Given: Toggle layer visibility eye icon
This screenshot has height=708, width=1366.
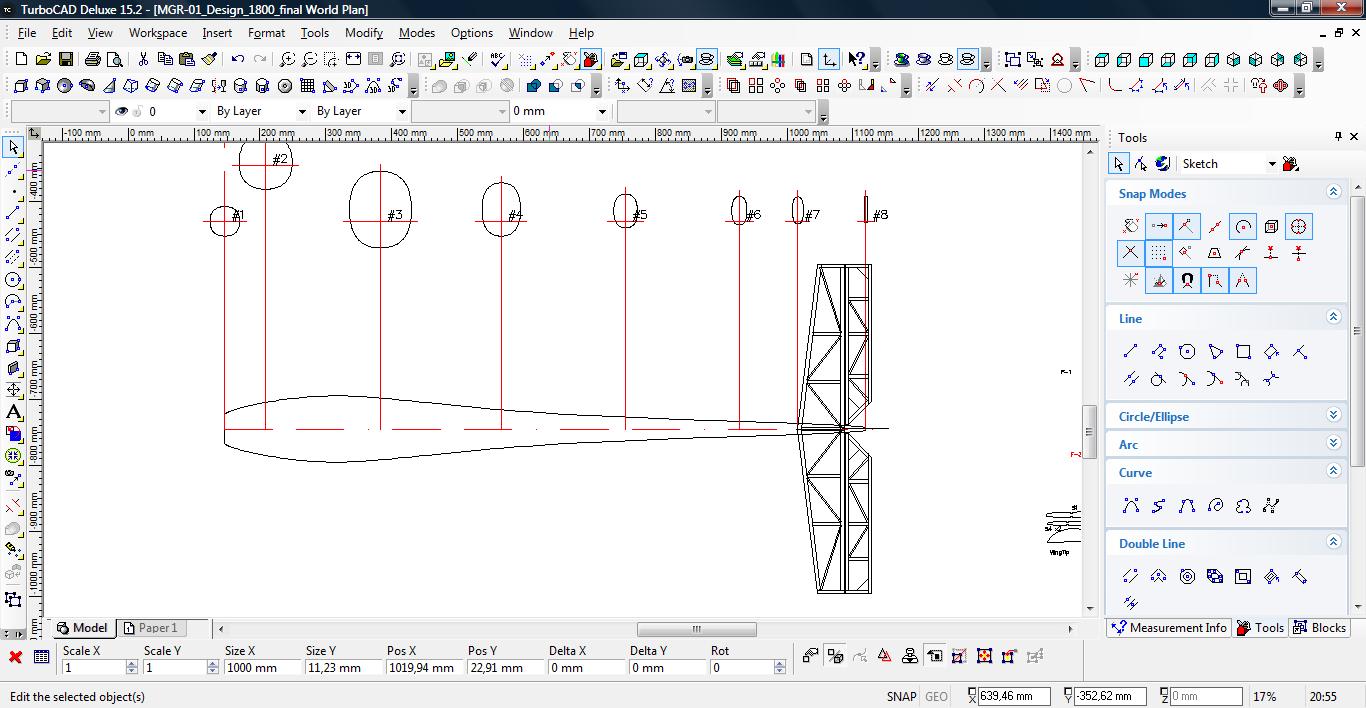Looking at the screenshot, I should 122,111.
